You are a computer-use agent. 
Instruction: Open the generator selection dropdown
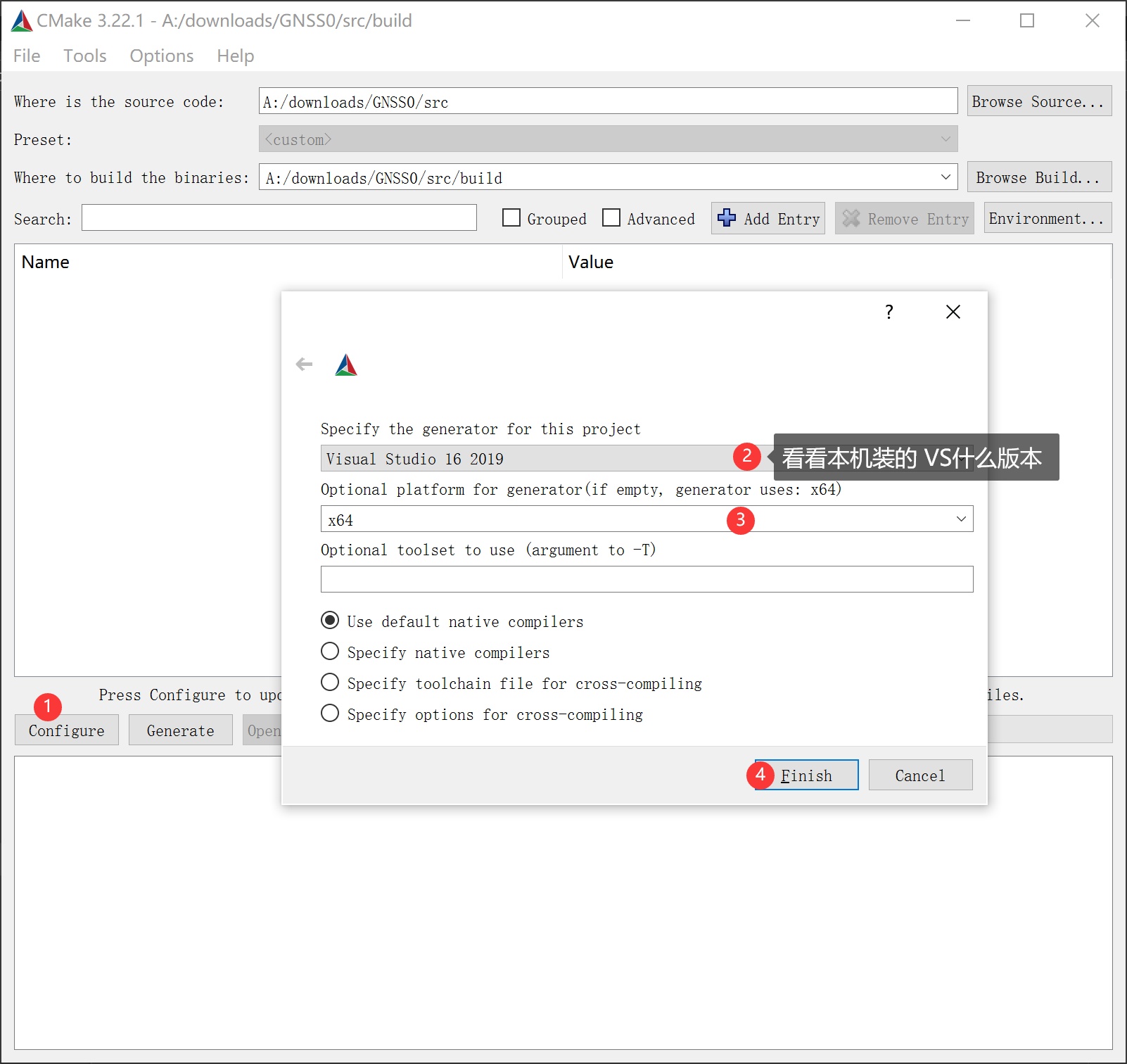pyautogui.click(x=647, y=458)
